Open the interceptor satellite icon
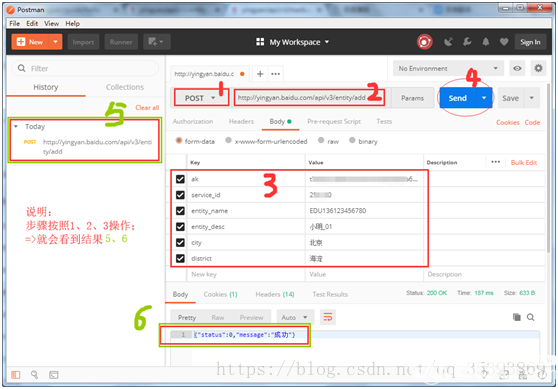This screenshot has height=389, width=558. click(x=448, y=42)
